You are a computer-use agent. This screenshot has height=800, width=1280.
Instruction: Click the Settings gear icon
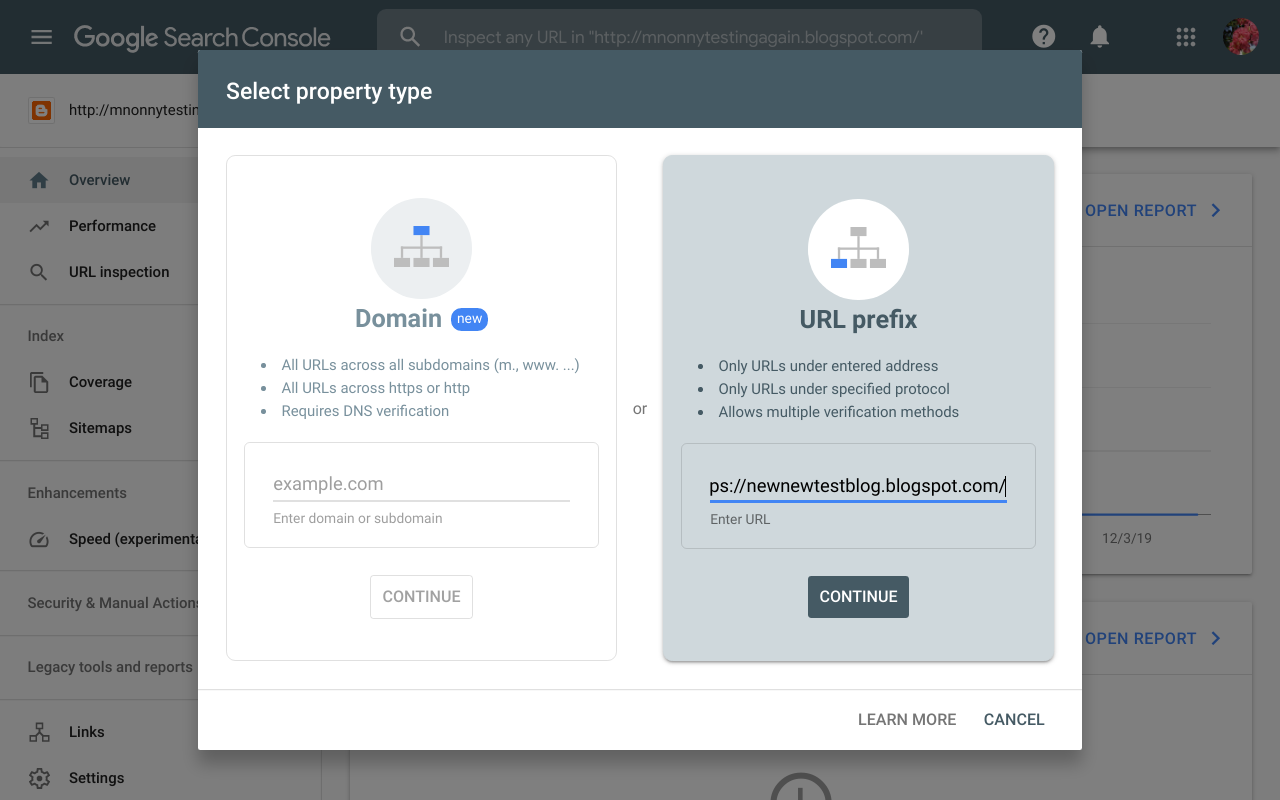pos(39,778)
